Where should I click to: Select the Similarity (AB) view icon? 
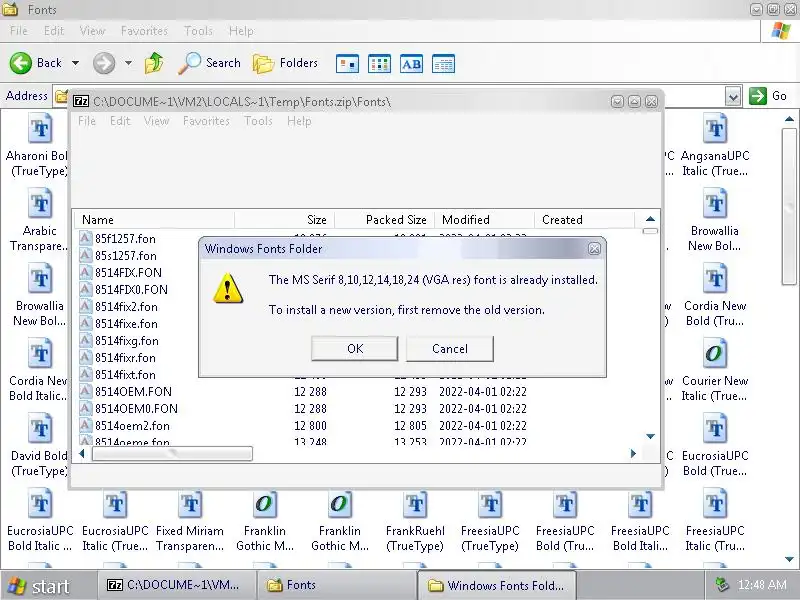click(x=411, y=64)
